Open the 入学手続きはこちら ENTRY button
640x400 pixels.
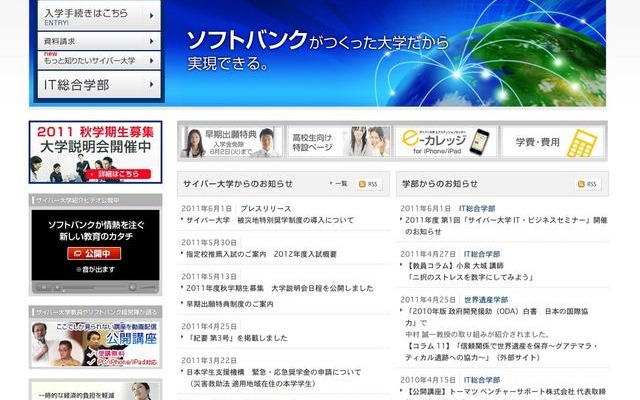(x=99, y=16)
